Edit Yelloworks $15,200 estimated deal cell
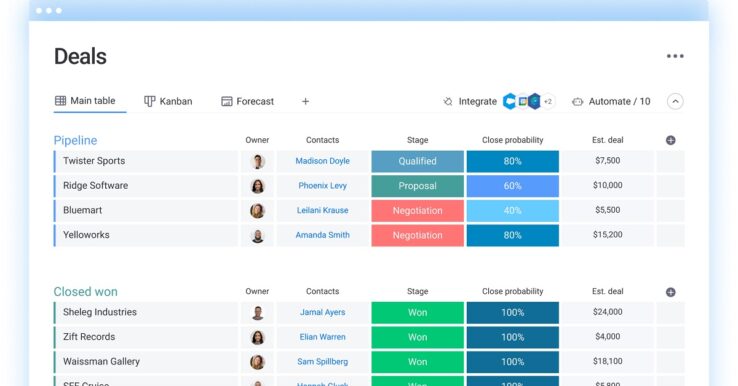Screen dimensions: 738x386 [608, 235]
